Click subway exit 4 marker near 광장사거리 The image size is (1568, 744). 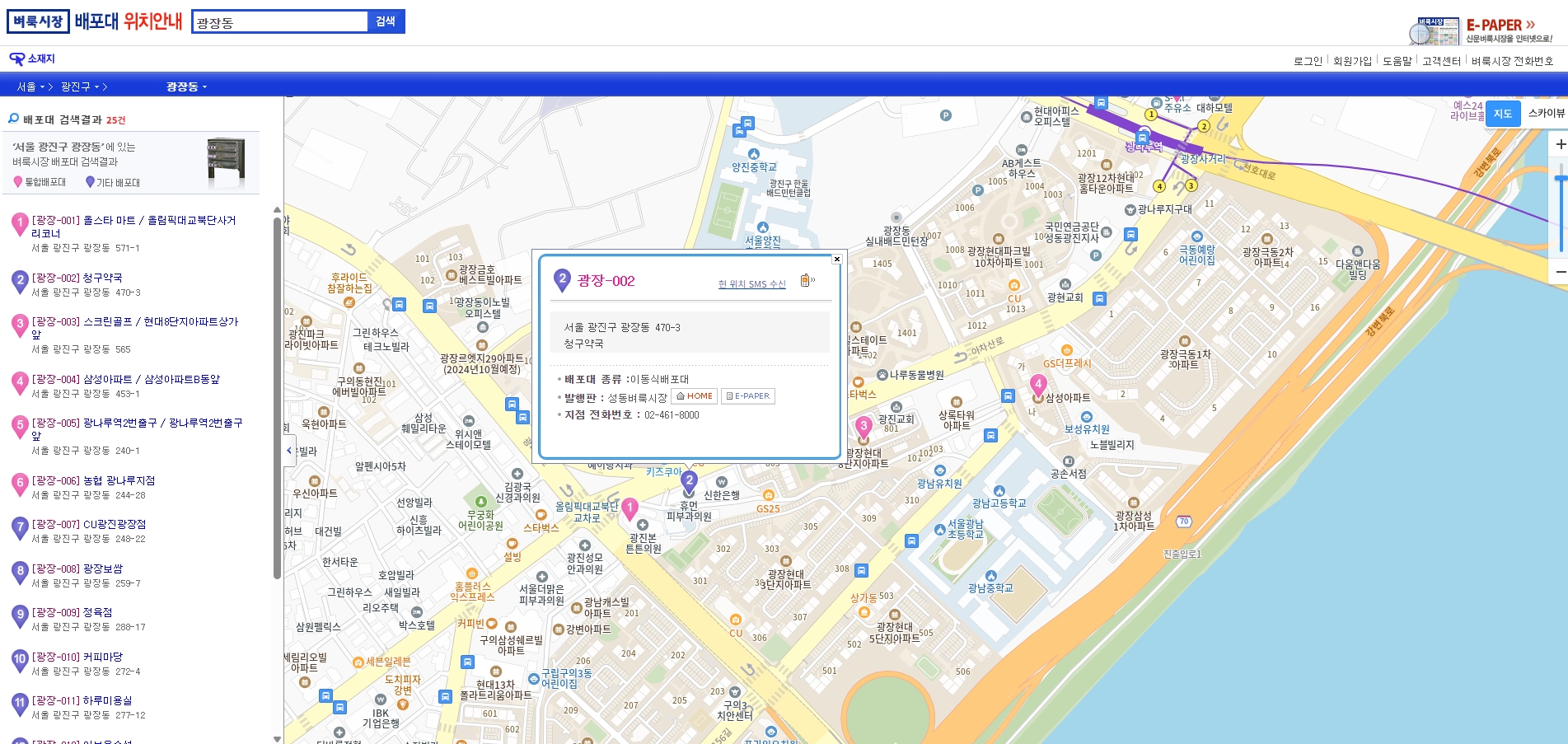[1159, 186]
